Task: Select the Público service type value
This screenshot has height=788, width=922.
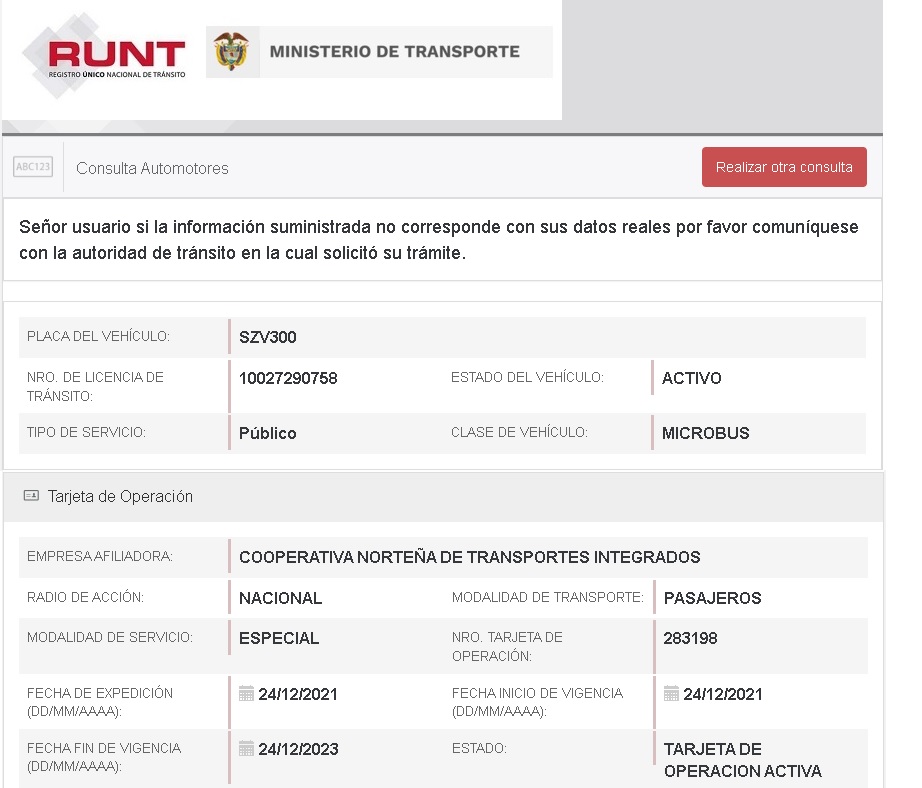Action: 267,433
